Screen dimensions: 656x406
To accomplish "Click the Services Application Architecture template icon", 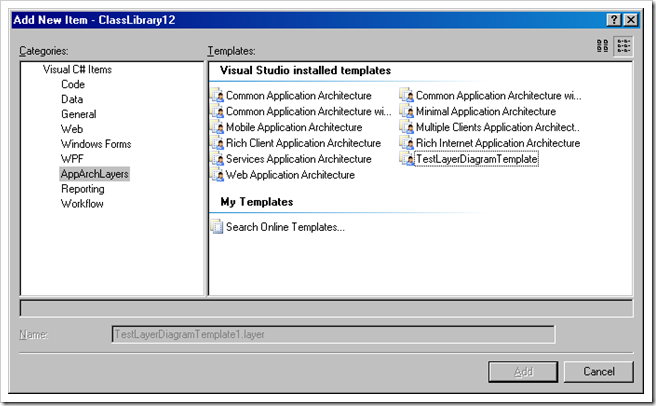I will (x=218, y=159).
